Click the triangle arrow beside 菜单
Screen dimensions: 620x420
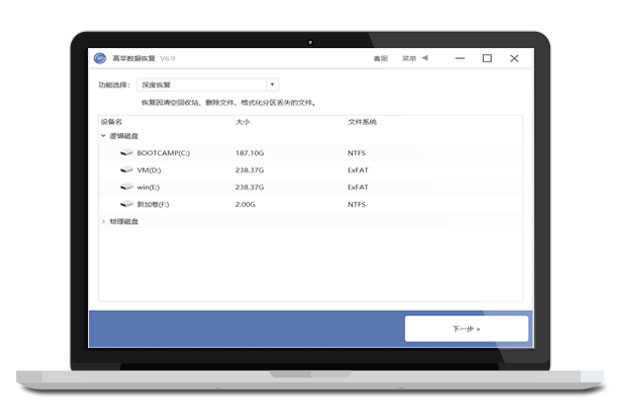(425, 58)
